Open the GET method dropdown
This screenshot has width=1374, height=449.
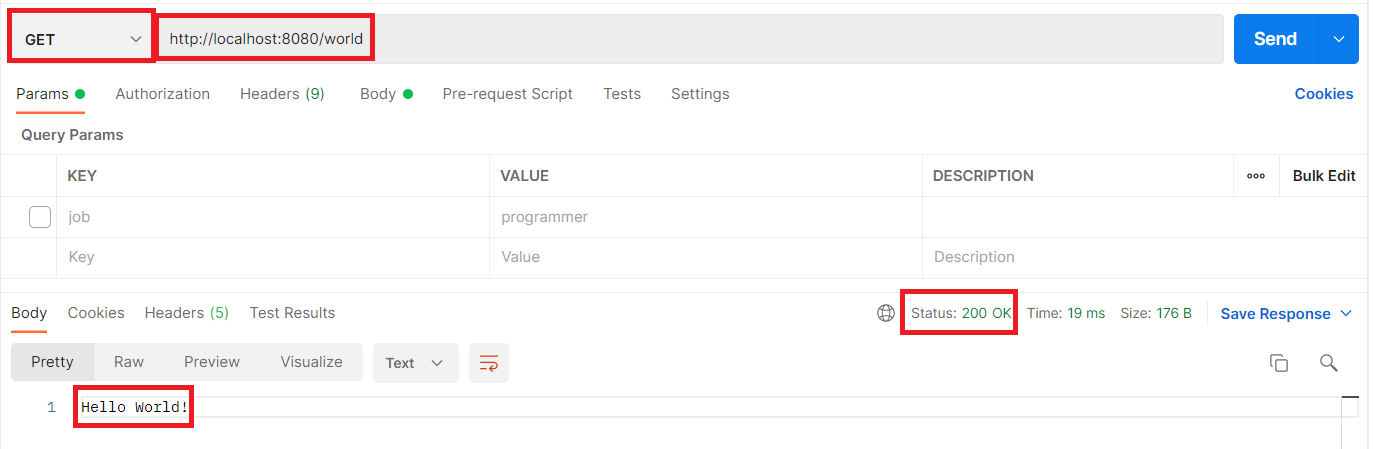[x=82, y=39]
